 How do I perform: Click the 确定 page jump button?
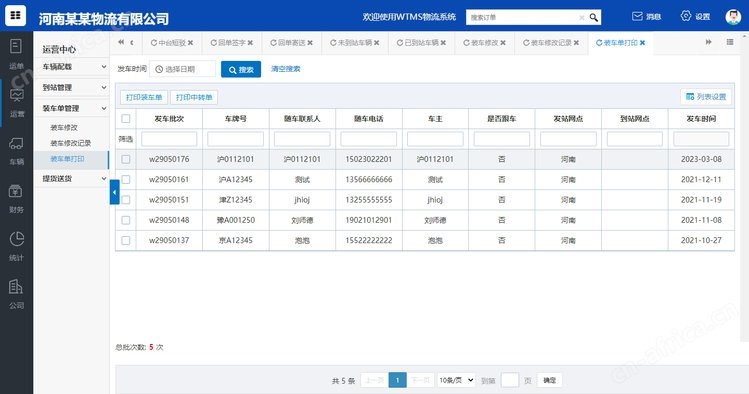point(549,380)
